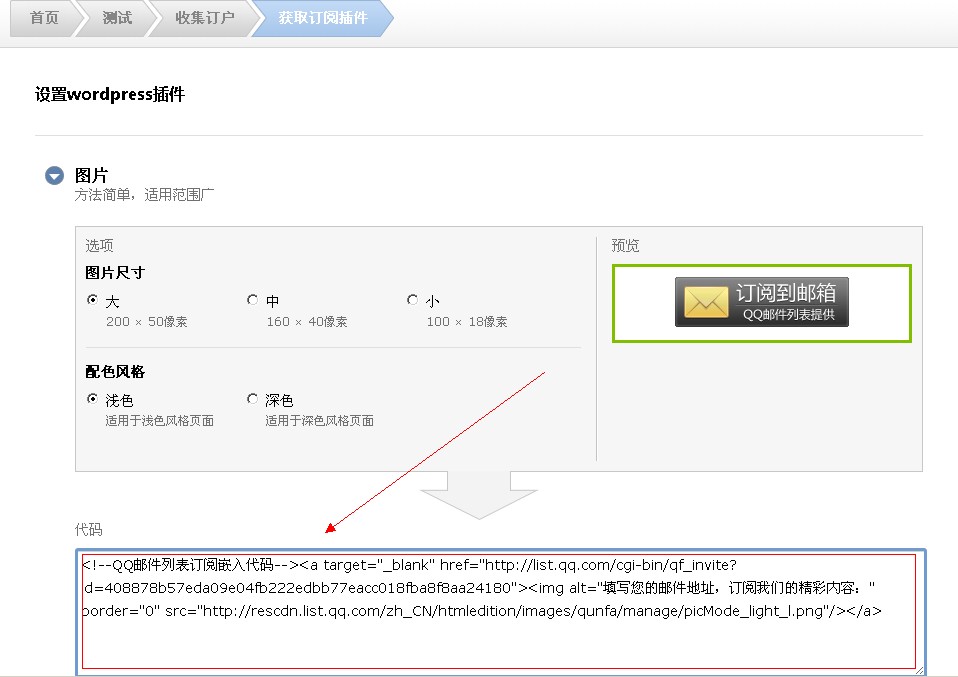Click the 预览 label

tap(625, 246)
